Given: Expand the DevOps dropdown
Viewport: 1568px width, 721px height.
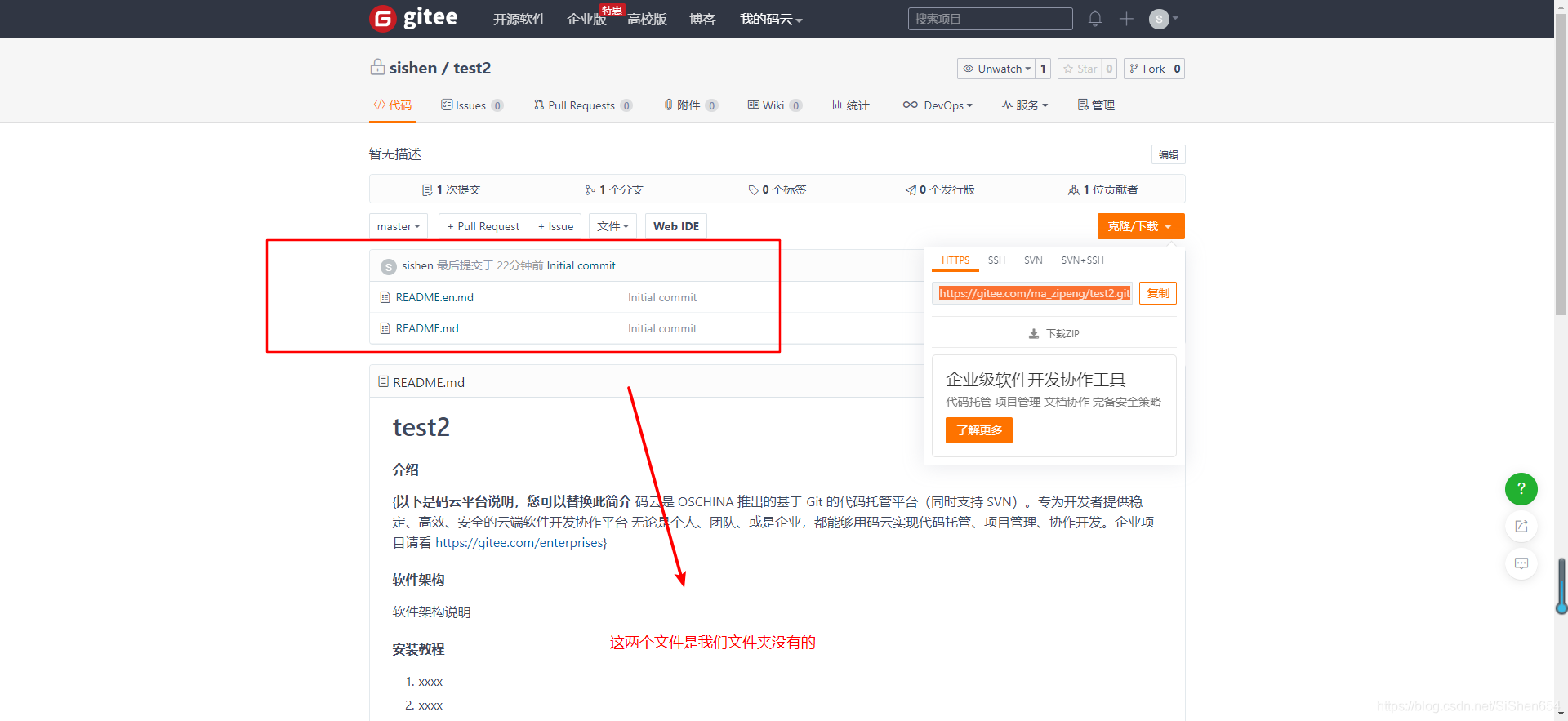Looking at the screenshot, I should 938,105.
